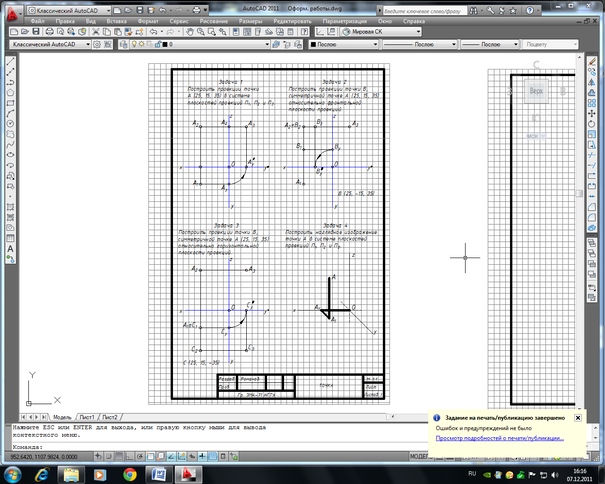
Task: Choose the Mirror tool in Modify toolbar
Action: [592, 82]
